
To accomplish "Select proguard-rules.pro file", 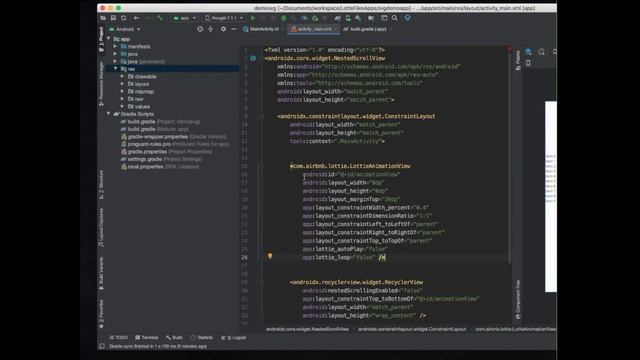I will tap(175, 144).
